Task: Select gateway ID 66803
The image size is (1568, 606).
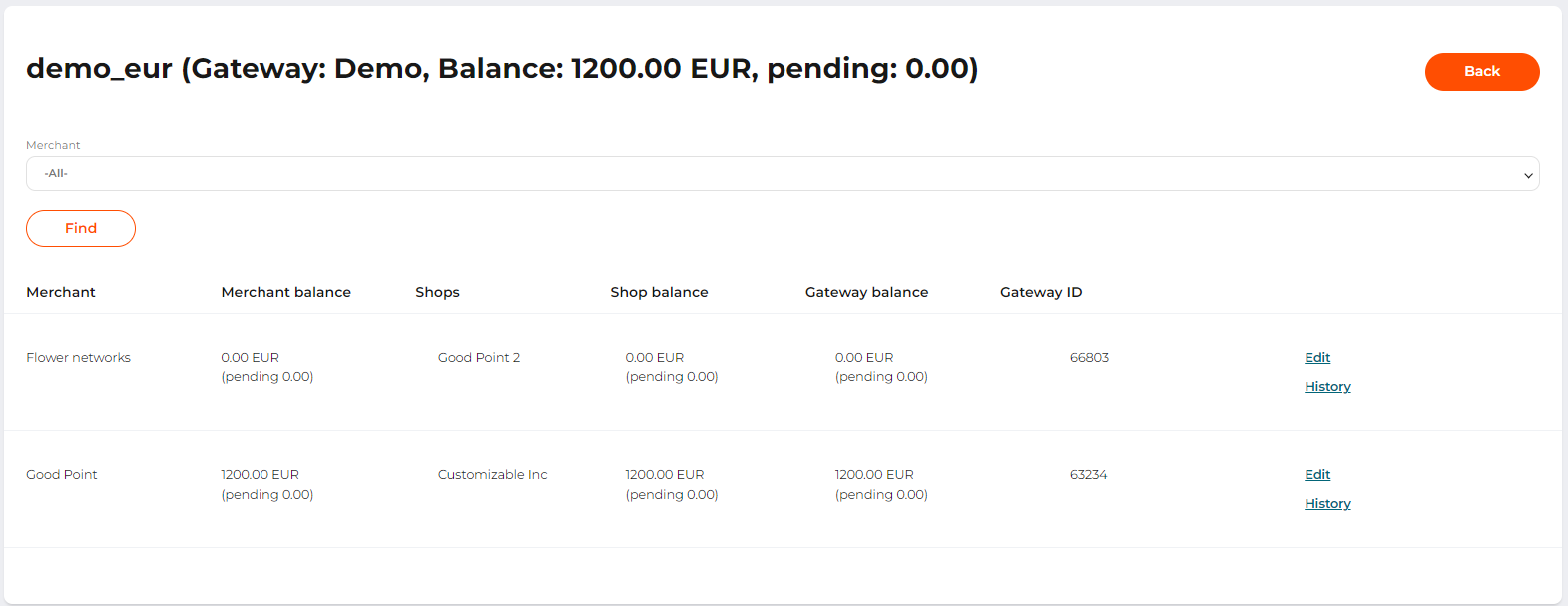Action: pyautogui.click(x=1089, y=358)
